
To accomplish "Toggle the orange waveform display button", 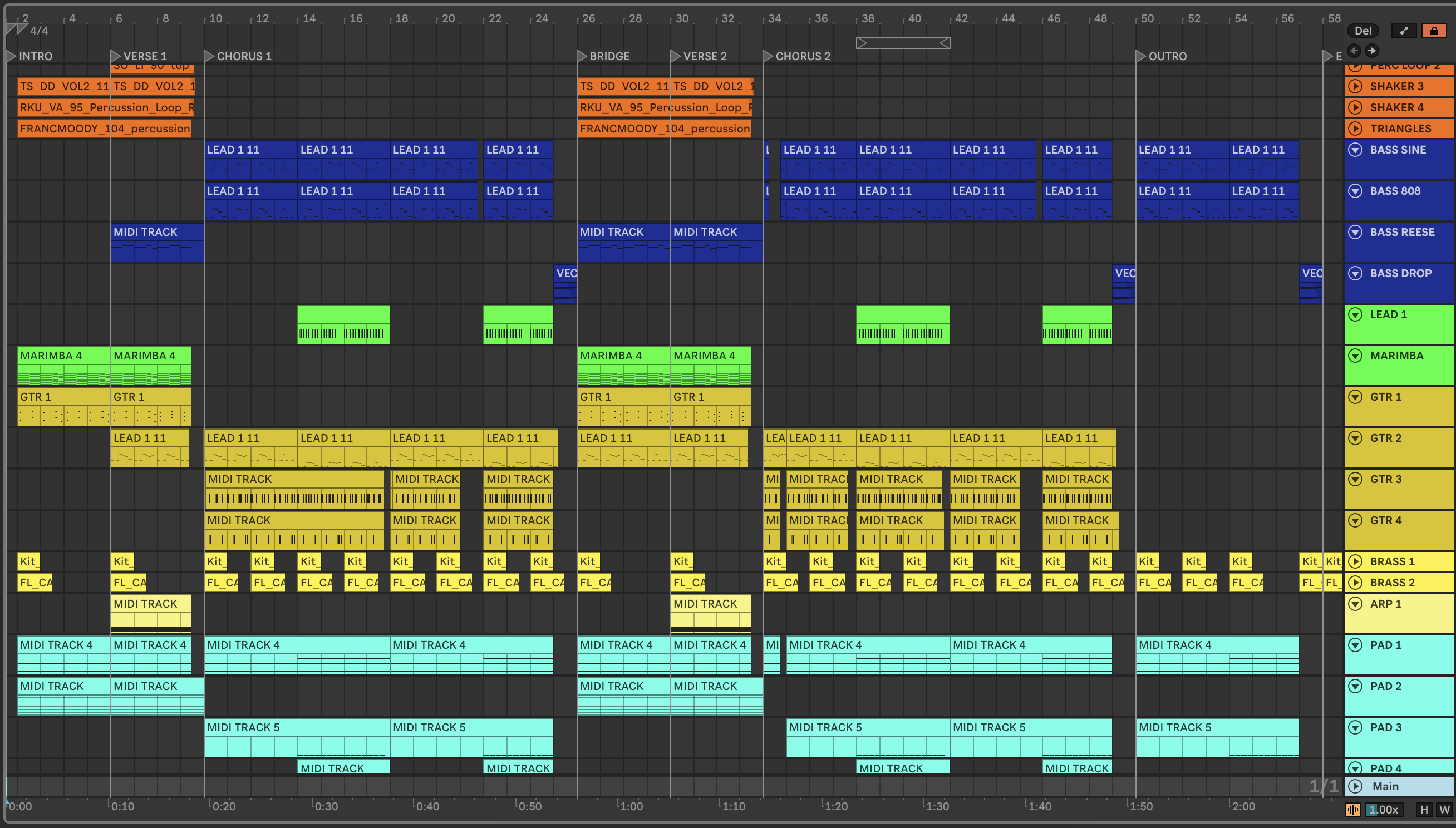I will tap(1353, 809).
